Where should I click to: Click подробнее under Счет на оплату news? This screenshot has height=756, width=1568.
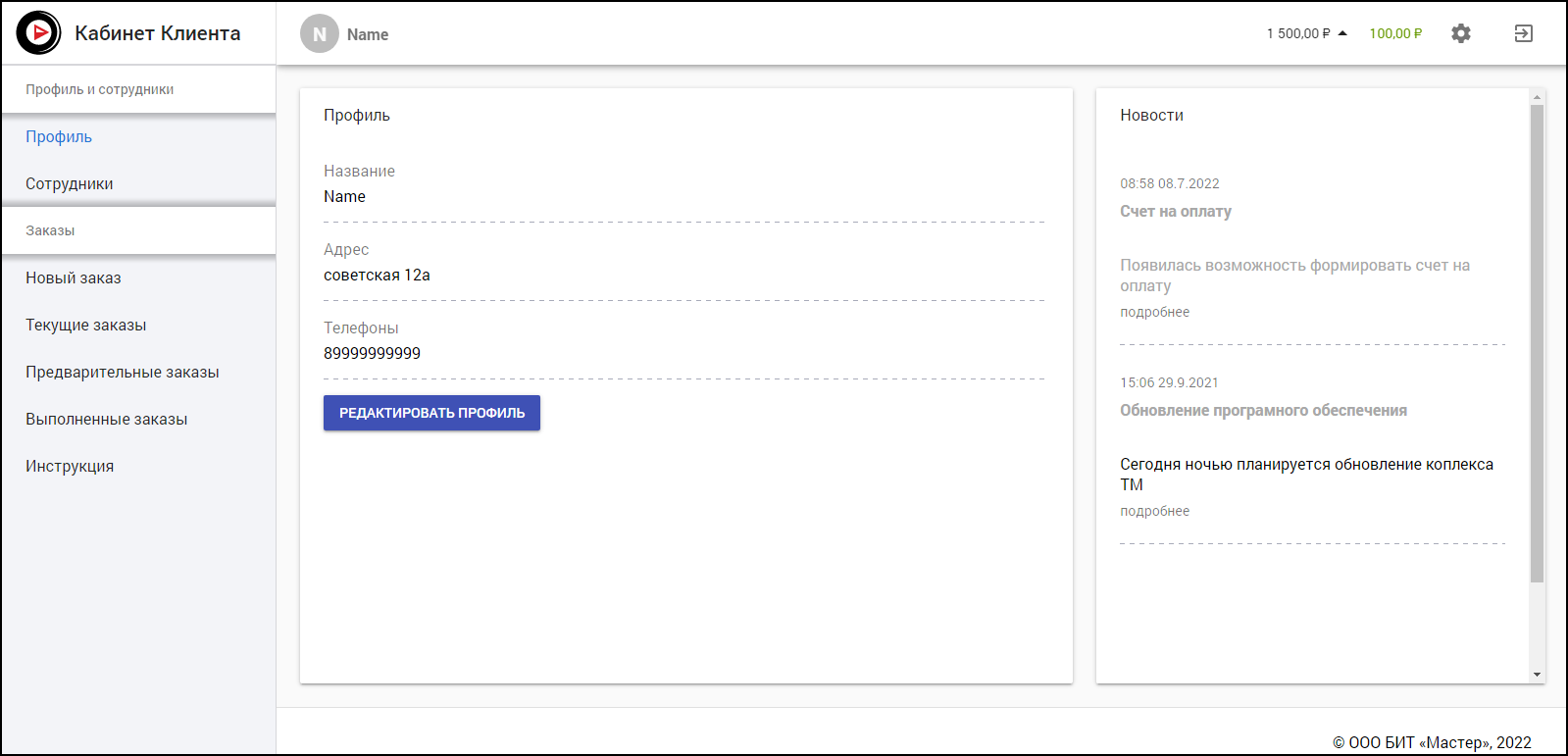1154,312
